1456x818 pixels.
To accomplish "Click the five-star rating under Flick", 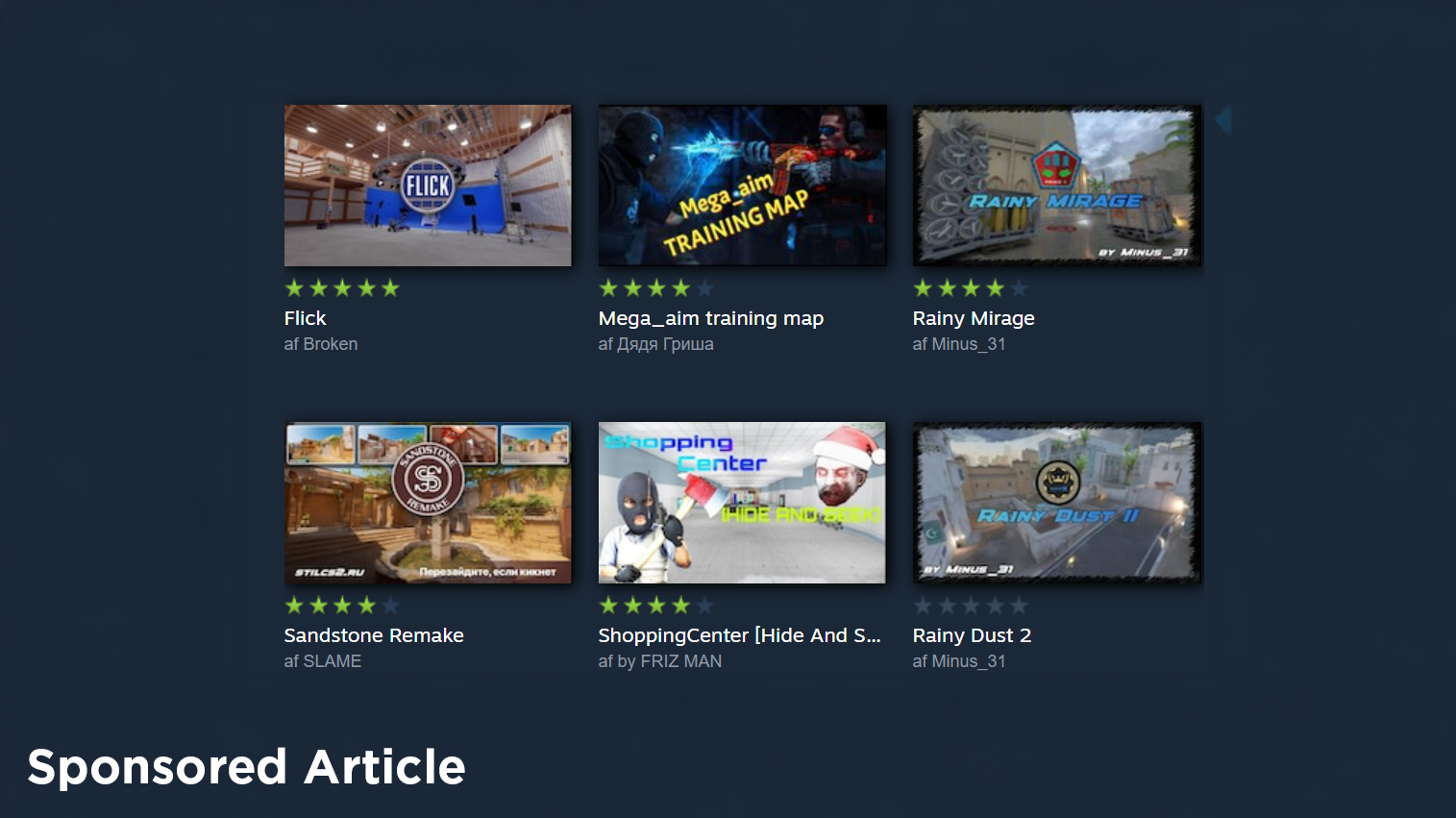I will point(342,288).
